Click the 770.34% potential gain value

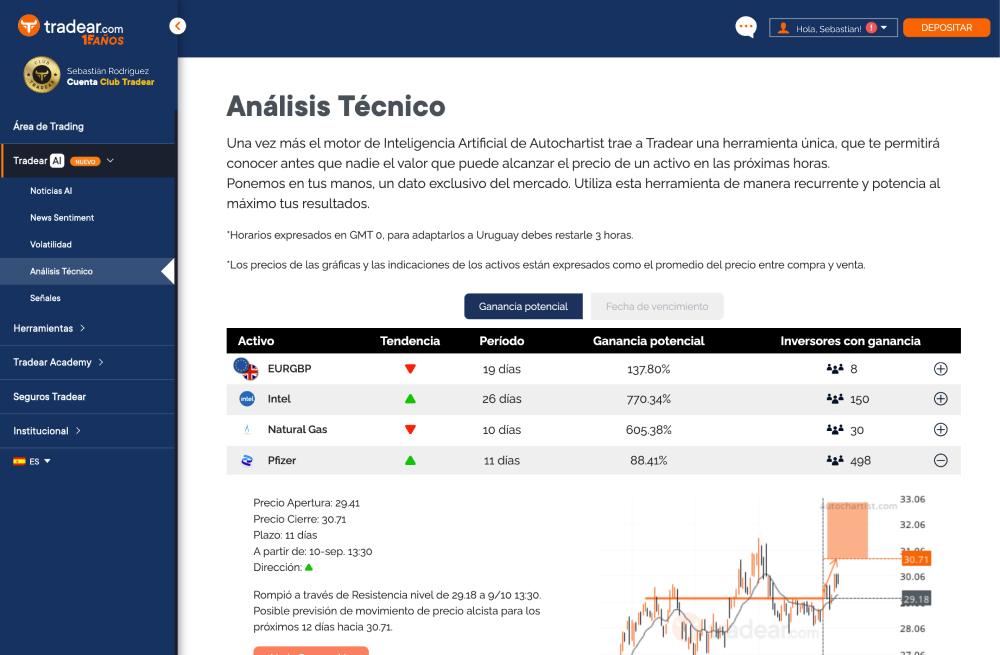[649, 399]
